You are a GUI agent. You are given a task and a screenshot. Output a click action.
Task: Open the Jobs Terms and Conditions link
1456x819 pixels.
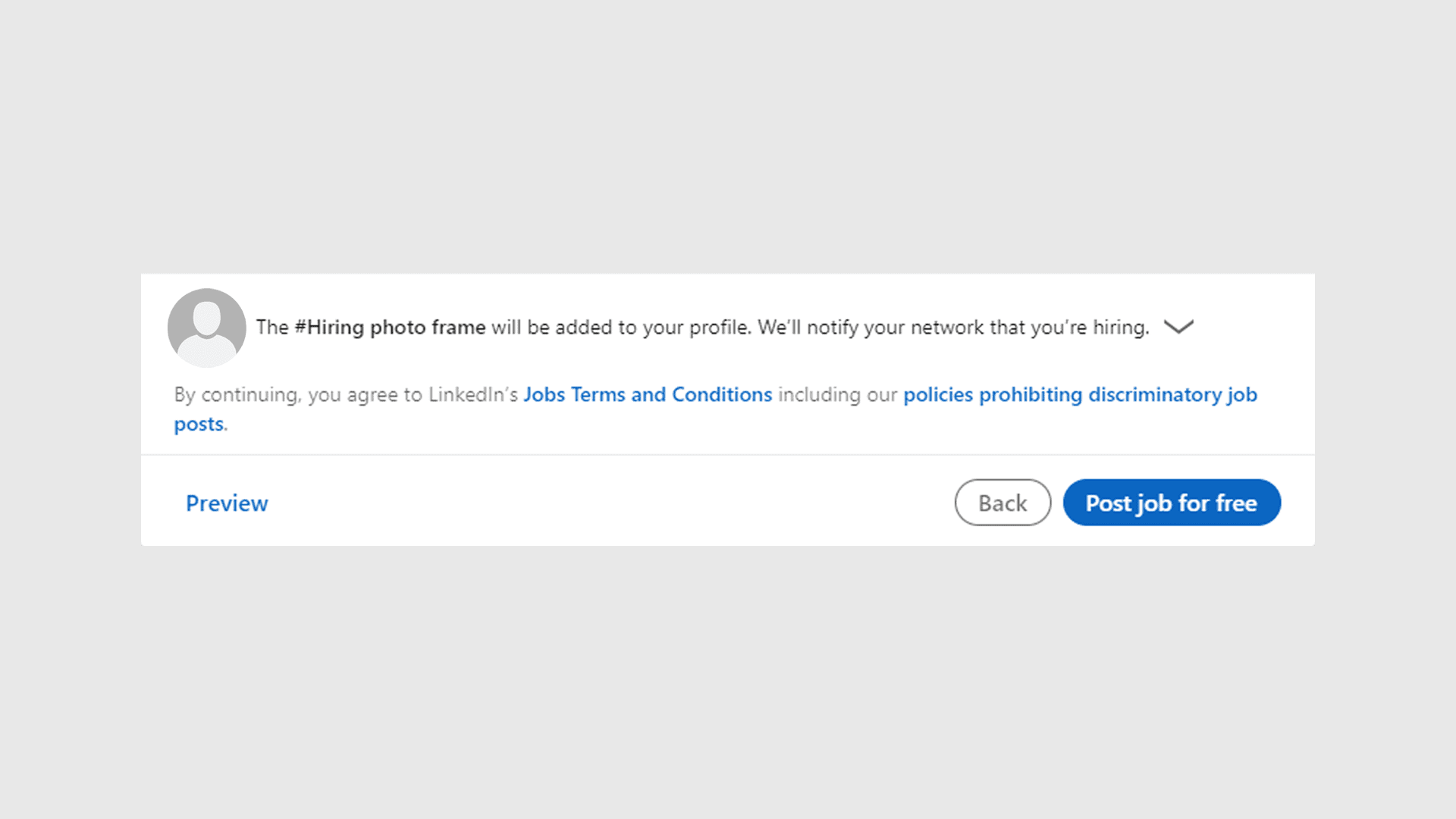coord(647,394)
